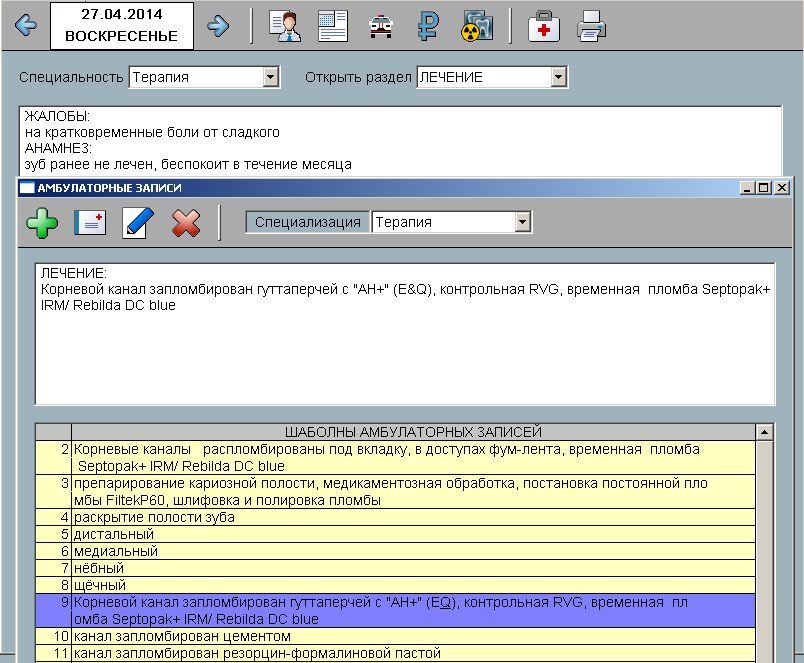Open the doctor/patient icon in toolbar
Viewport: 804px width, 663px height.
(x=285, y=26)
